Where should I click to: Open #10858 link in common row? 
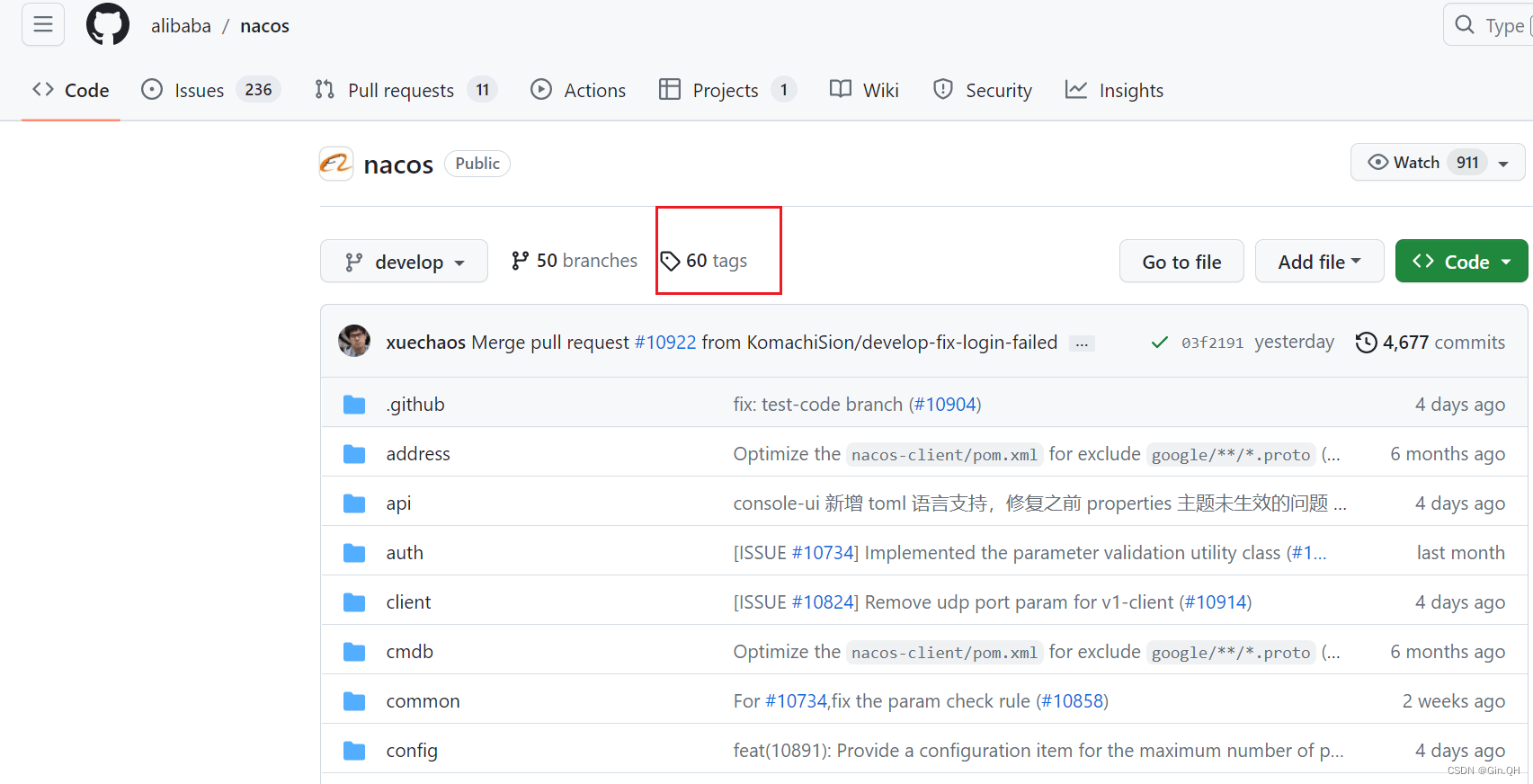click(1072, 701)
